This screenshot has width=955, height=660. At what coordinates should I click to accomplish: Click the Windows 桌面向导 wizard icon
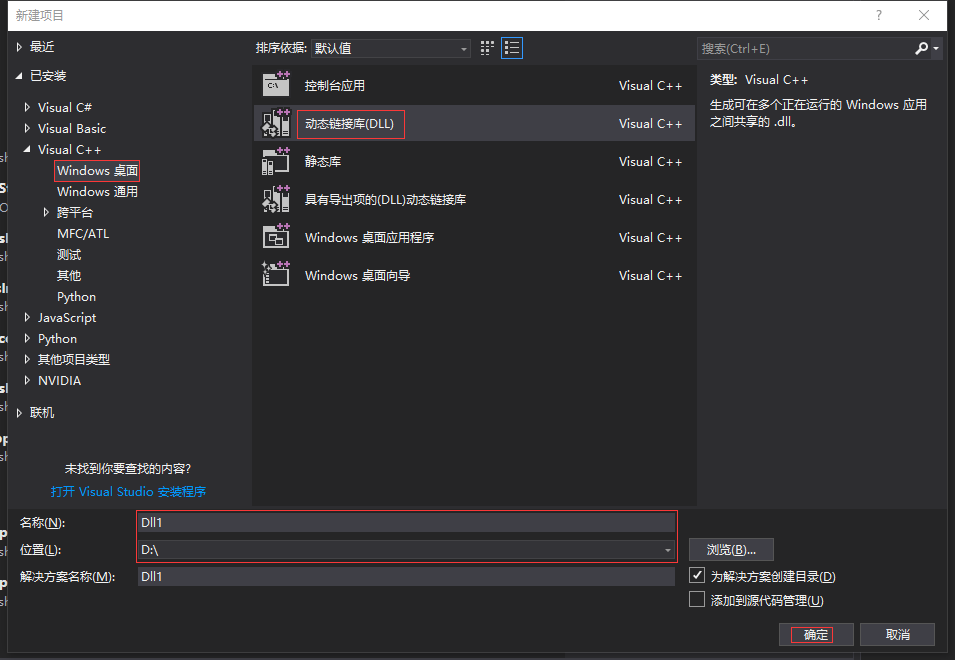click(276, 275)
